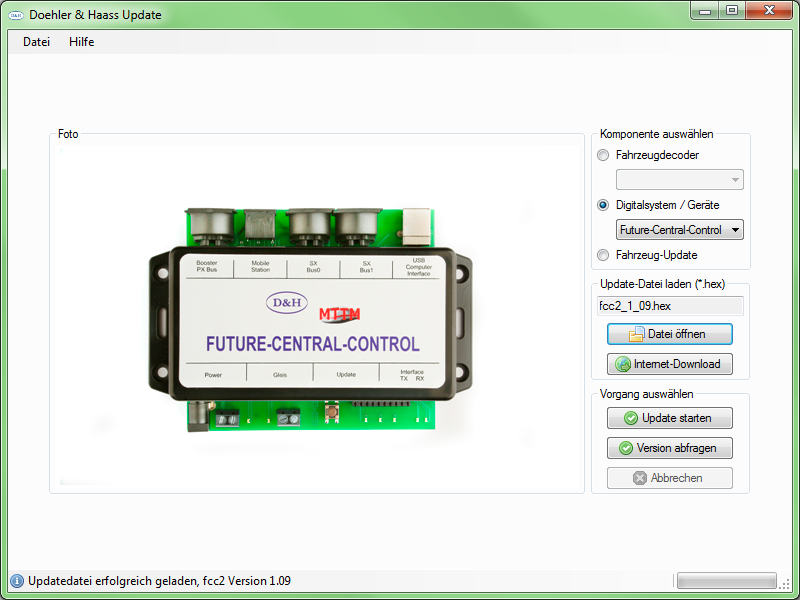Click the 'Komponente auswählen' group label
The width and height of the screenshot is (800, 600).
tap(657, 134)
